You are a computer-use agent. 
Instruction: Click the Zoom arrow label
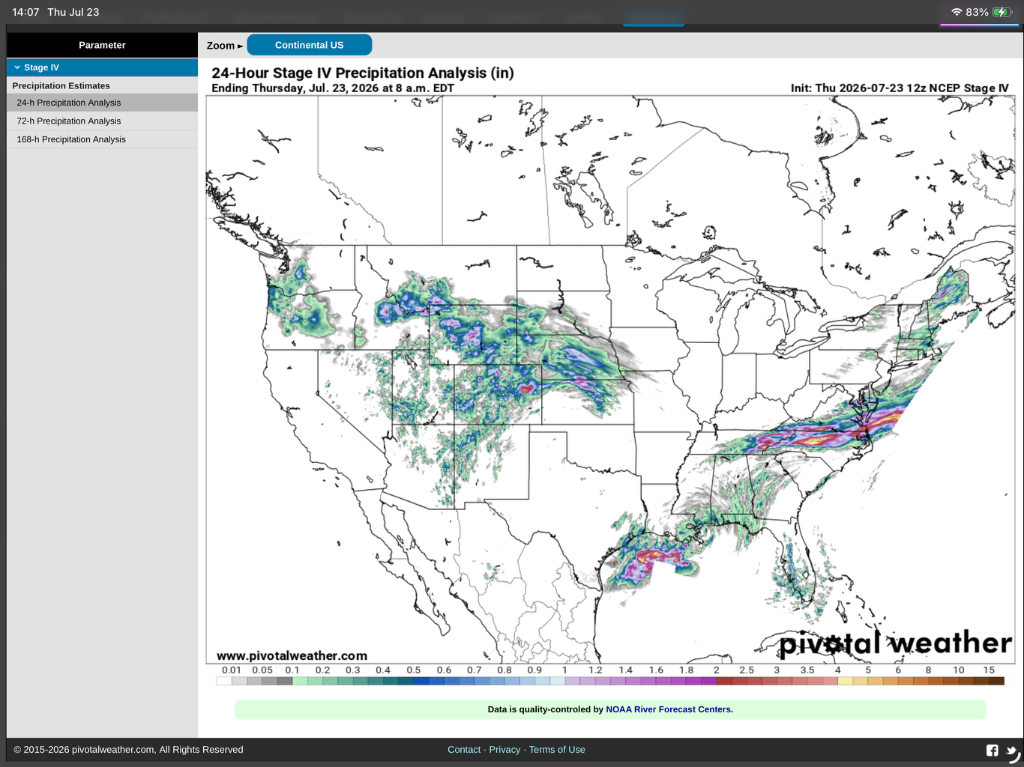pyautogui.click(x=225, y=45)
